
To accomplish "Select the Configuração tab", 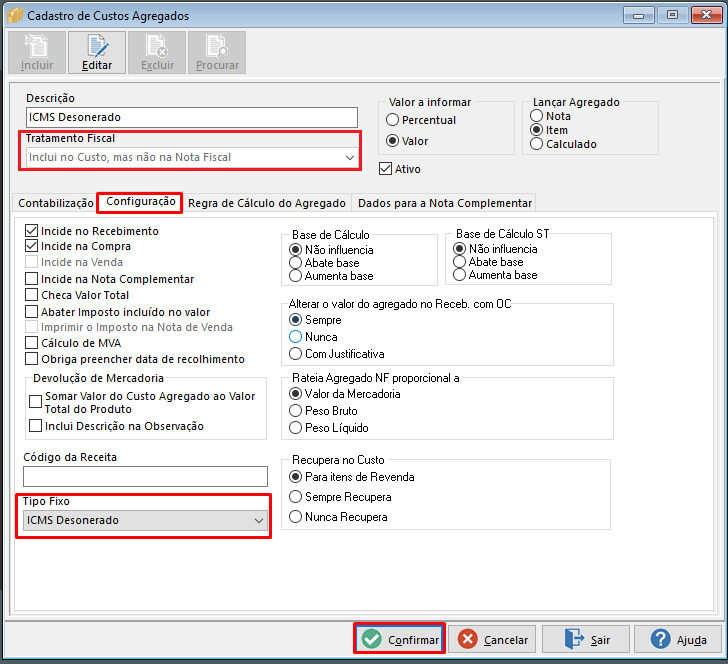I will (x=140, y=202).
